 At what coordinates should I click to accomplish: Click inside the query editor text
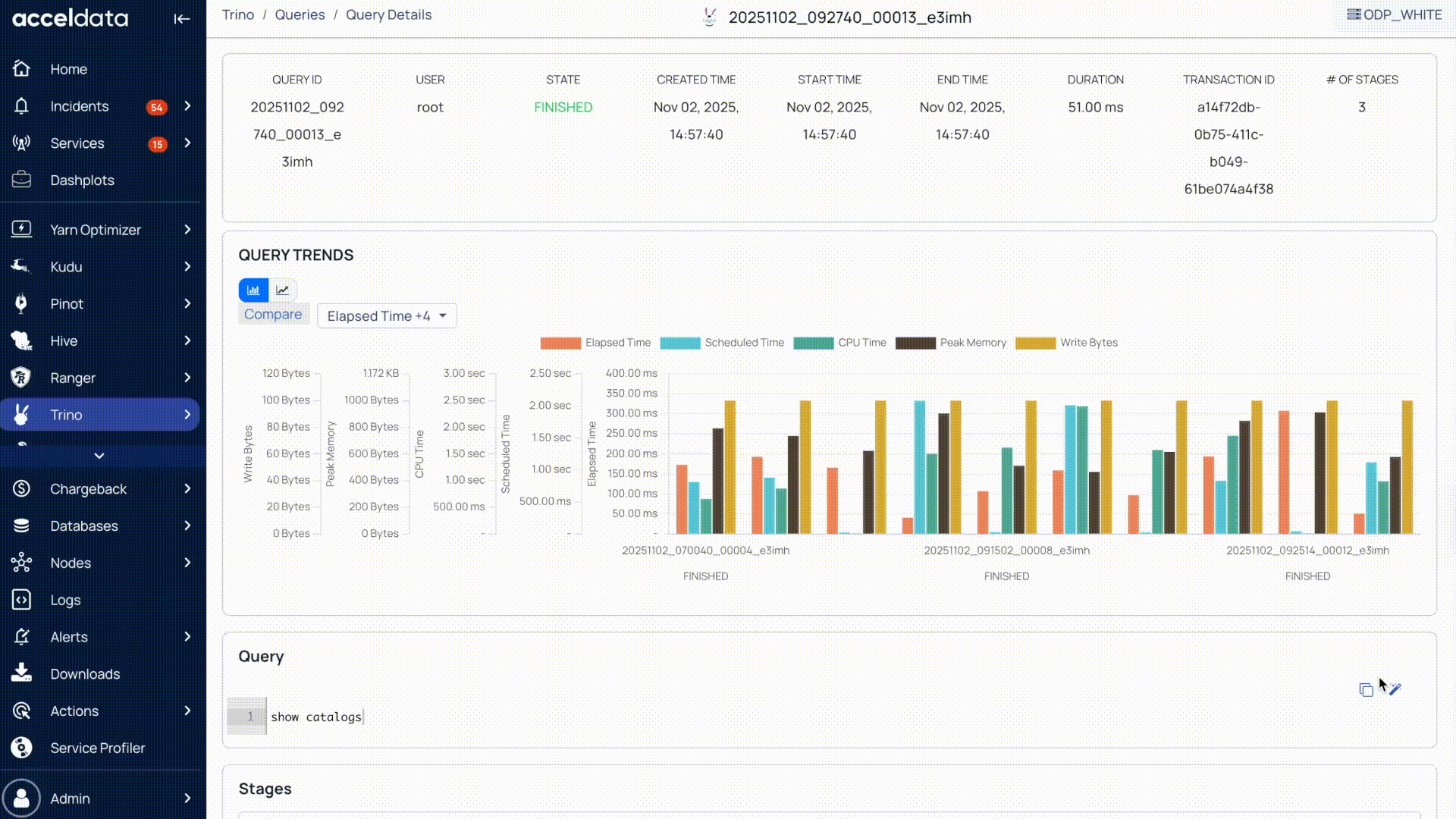[x=316, y=717]
